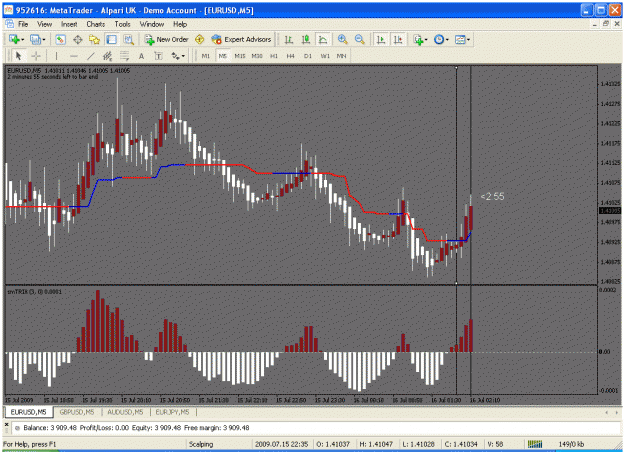The height and width of the screenshot is (452, 625).
Task: Click the '149/0 kb' connection status
Action: point(571,444)
